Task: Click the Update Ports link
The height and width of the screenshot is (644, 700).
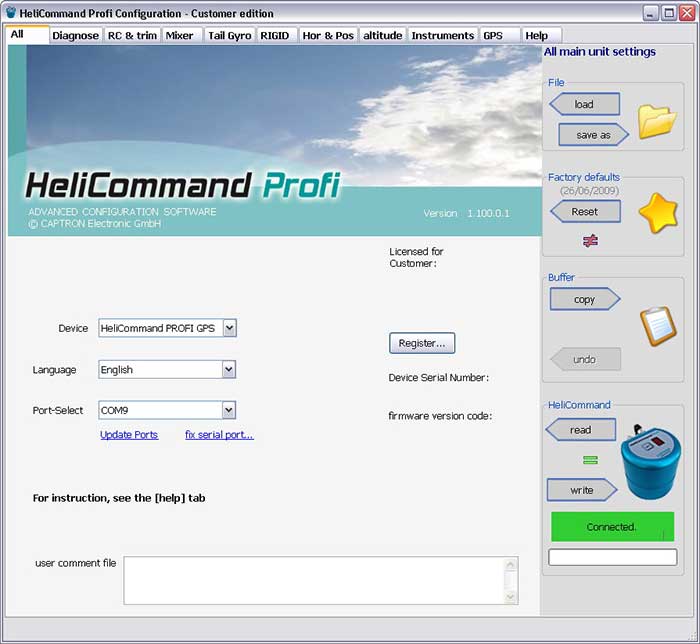Action: [129, 435]
